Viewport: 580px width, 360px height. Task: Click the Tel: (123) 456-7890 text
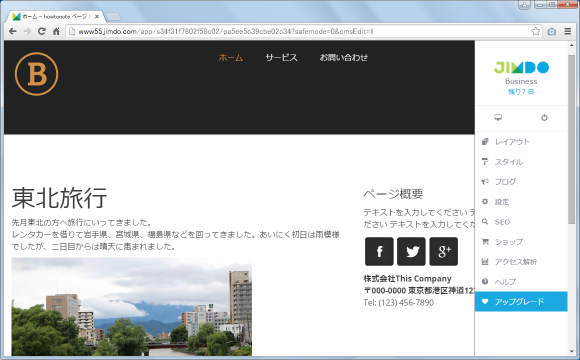click(x=398, y=303)
